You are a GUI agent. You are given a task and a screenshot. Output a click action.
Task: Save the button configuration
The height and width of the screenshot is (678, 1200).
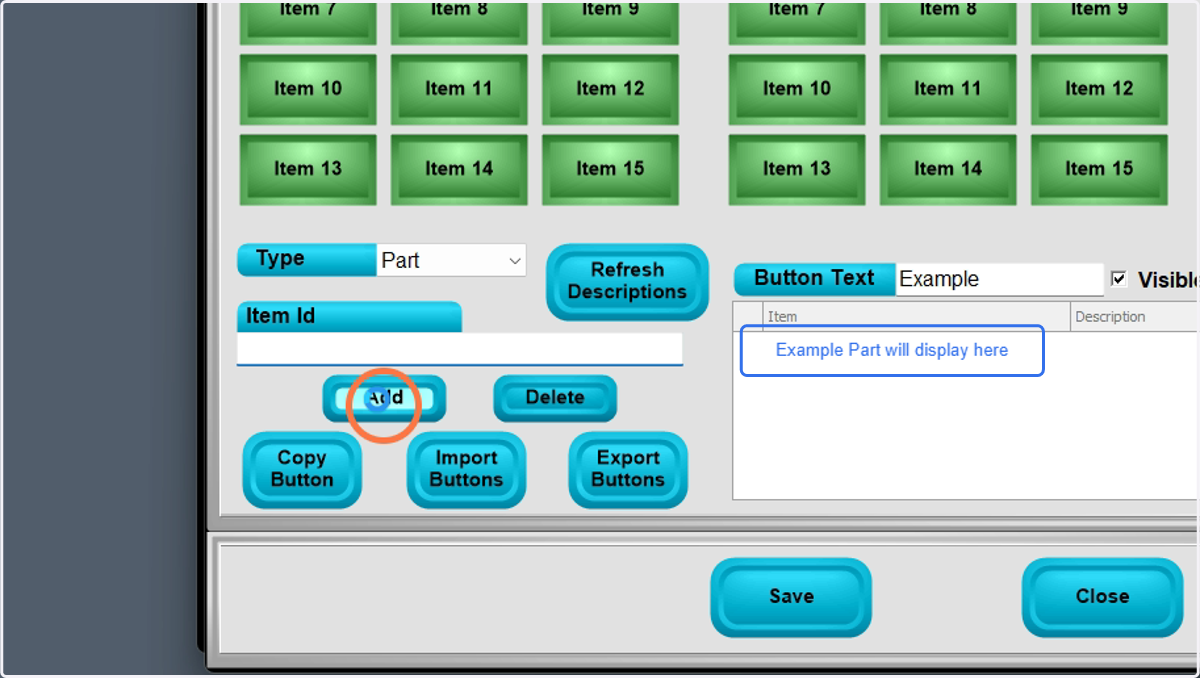pos(791,596)
